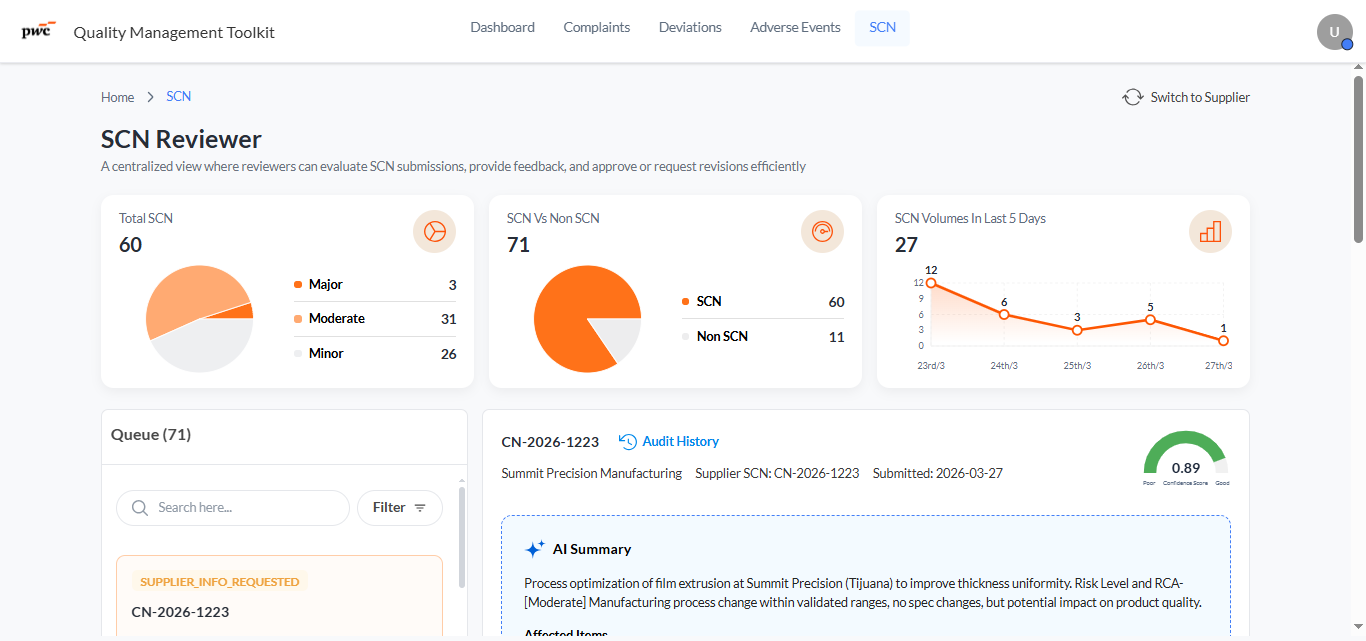Open the Adverse Events tab

pos(795,28)
